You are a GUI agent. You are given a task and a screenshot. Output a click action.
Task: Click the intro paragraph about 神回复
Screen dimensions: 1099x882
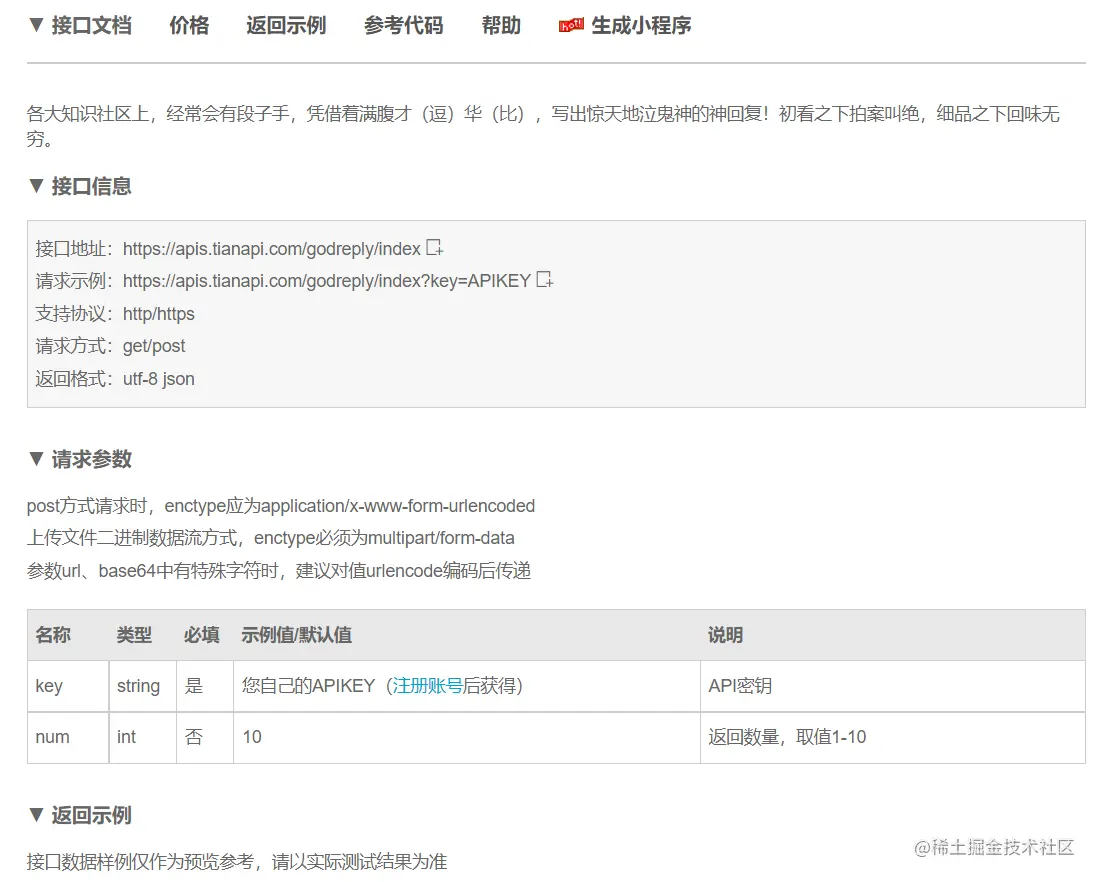544,126
